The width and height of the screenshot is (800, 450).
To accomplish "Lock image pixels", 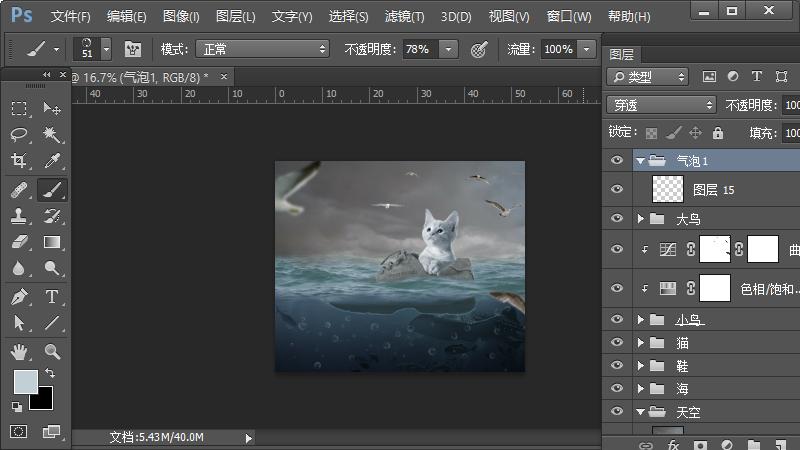I will pyautogui.click(x=673, y=133).
